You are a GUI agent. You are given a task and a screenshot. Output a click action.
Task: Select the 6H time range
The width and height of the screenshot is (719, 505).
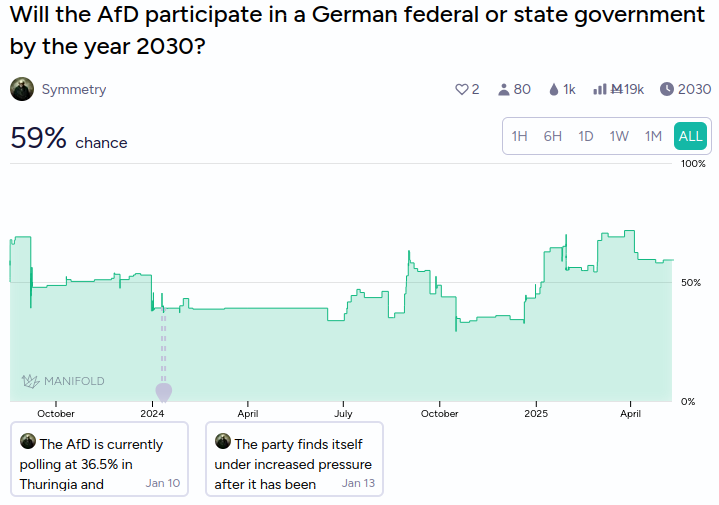pos(553,136)
